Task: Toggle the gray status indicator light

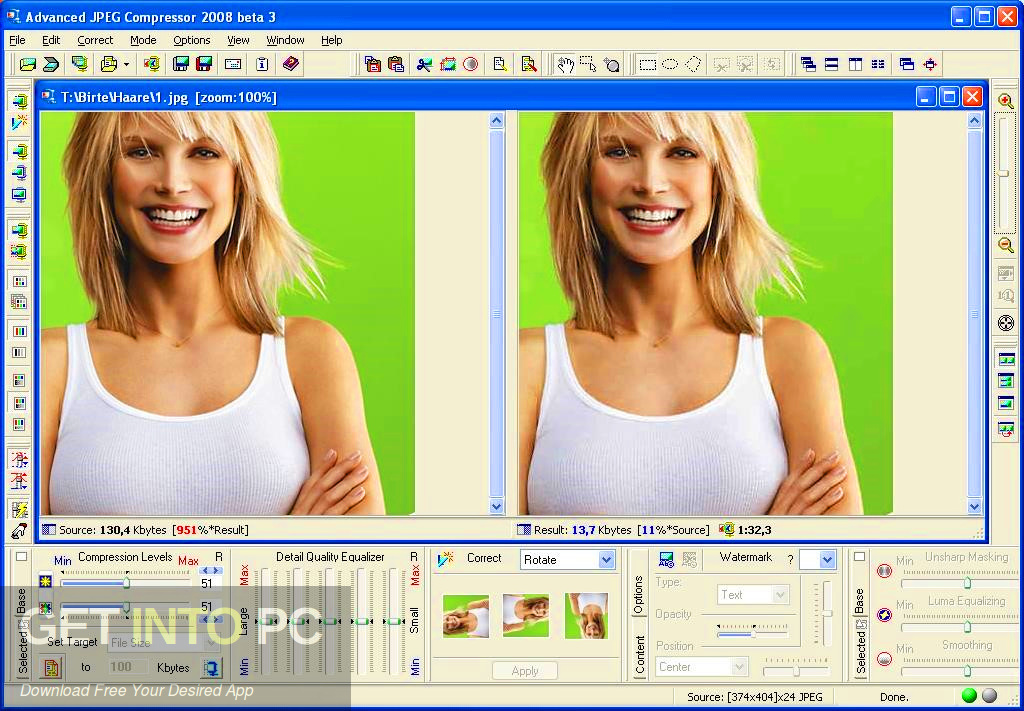Action: 990,695
